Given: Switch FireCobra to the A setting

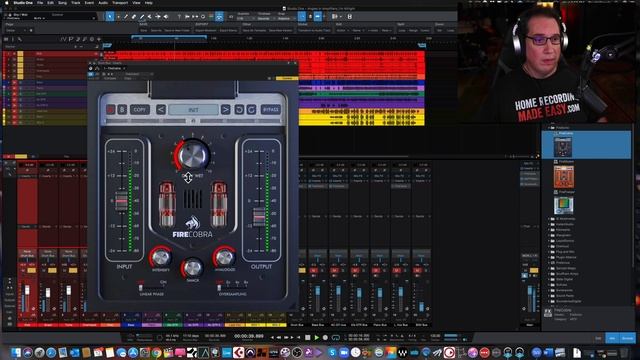Looking at the screenshot, I should [x=111, y=109].
